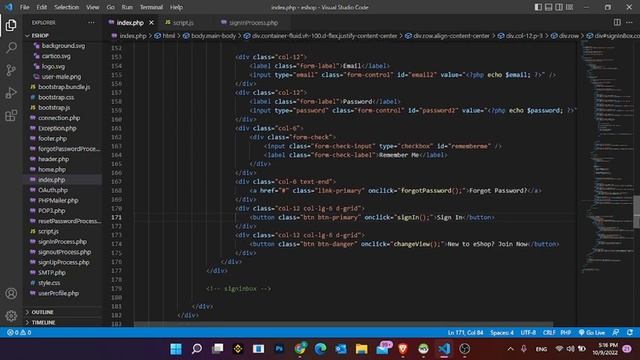The width and height of the screenshot is (640, 360).
Task: Open File Explorer from the taskbar
Action: pyautogui.click(x=361, y=349)
